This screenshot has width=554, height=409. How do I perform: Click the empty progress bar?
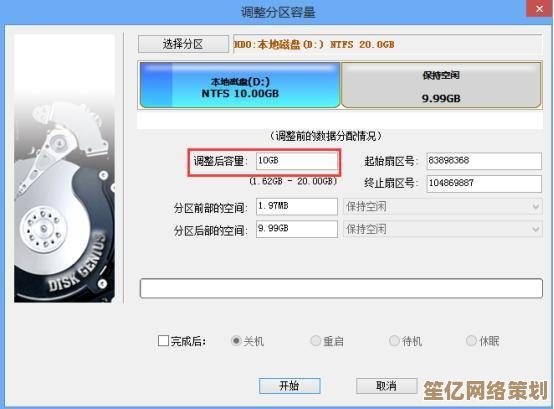pos(341,288)
